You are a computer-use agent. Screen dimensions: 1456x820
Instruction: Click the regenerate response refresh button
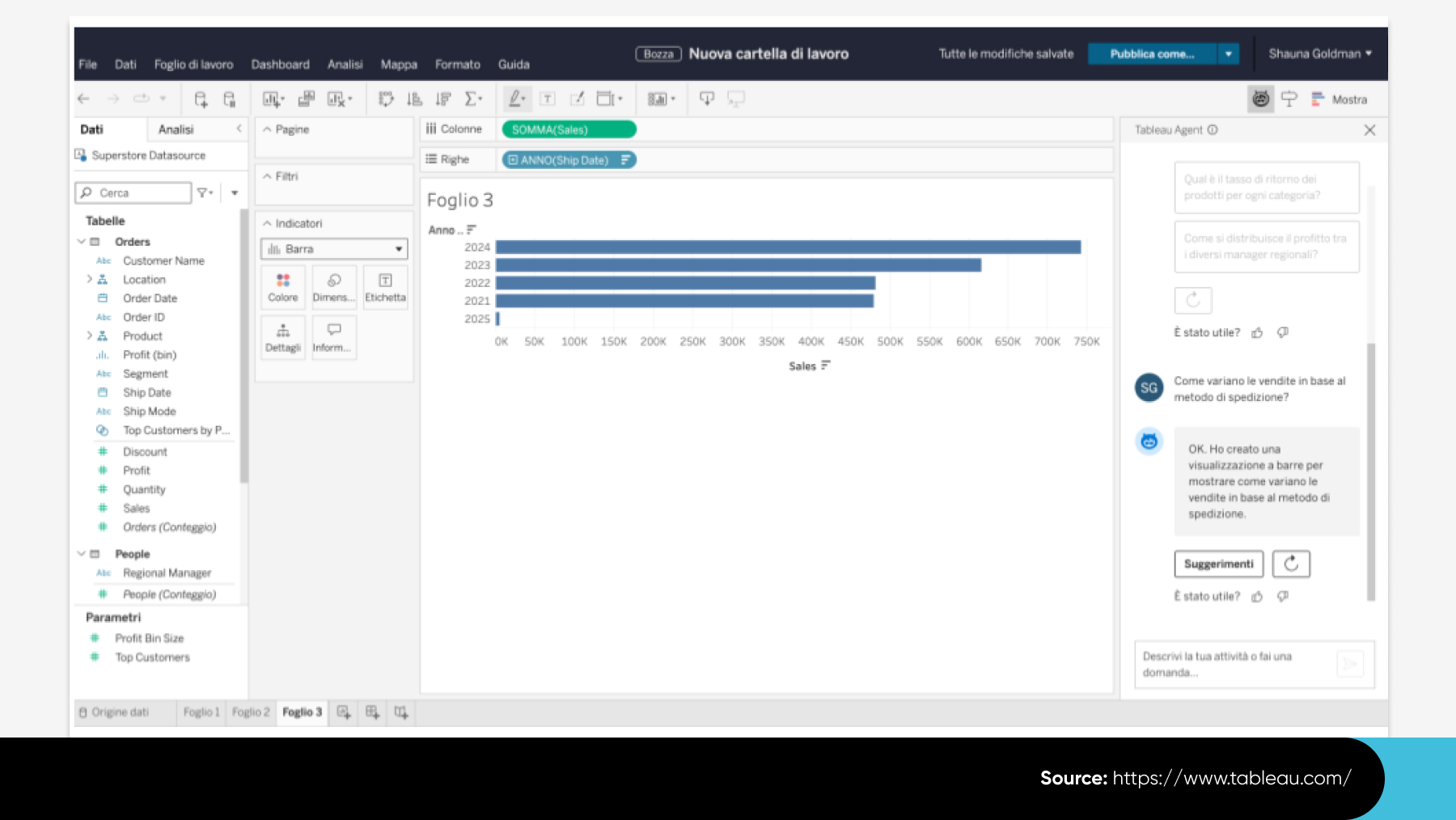[x=1290, y=564]
